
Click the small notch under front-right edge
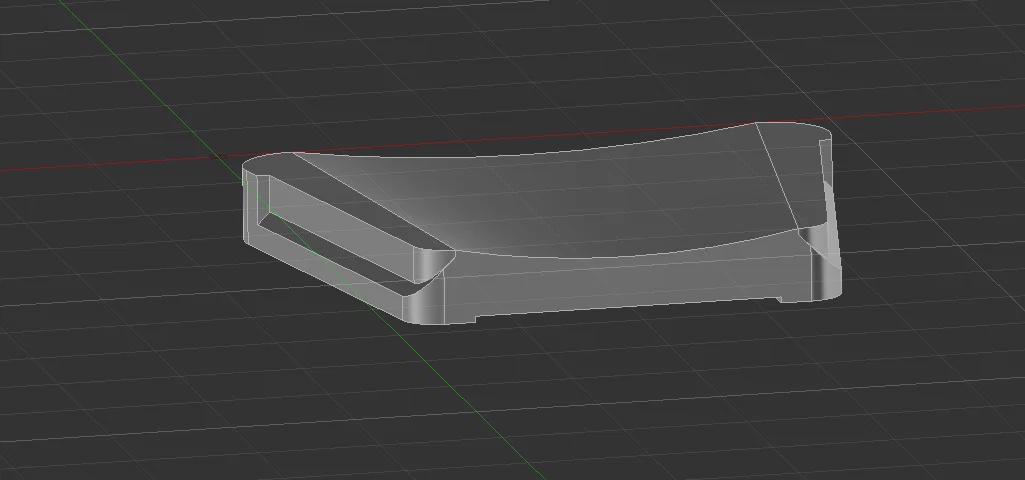783,300
